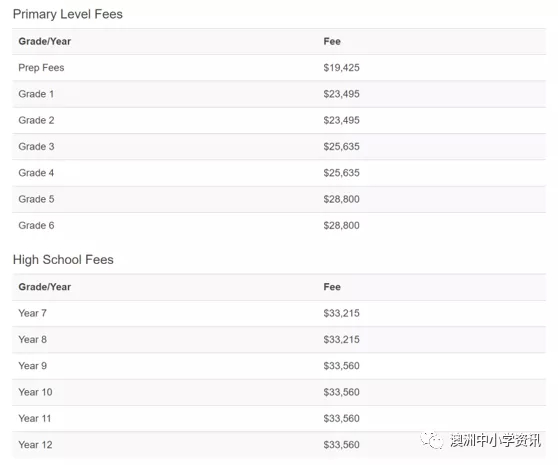The height and width of the screenshot is (465, 558).
Task: Click the primary table Grade/Year header
Action: click(44, 41)
